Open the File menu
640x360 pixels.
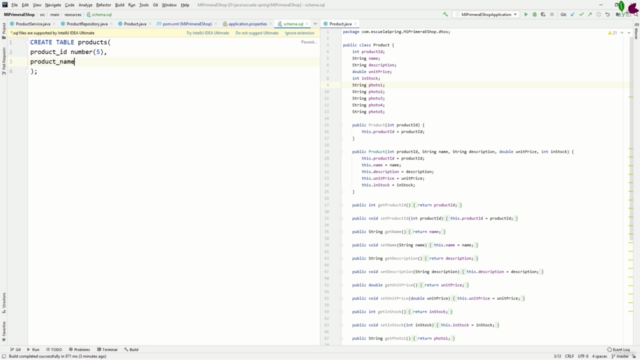tap(15, 5)
